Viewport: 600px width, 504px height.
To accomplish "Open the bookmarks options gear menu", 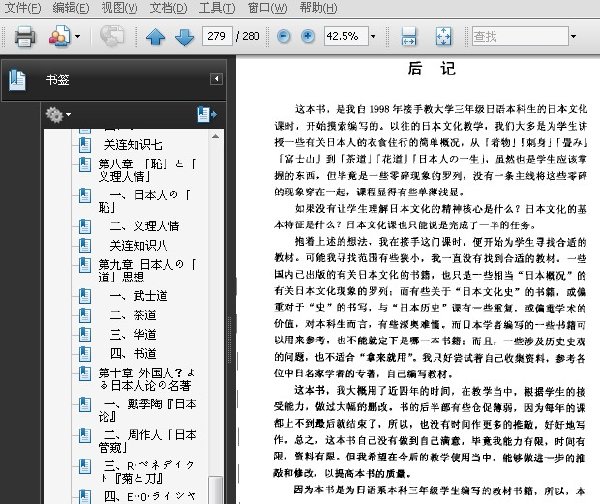I will tap(58, 114).
